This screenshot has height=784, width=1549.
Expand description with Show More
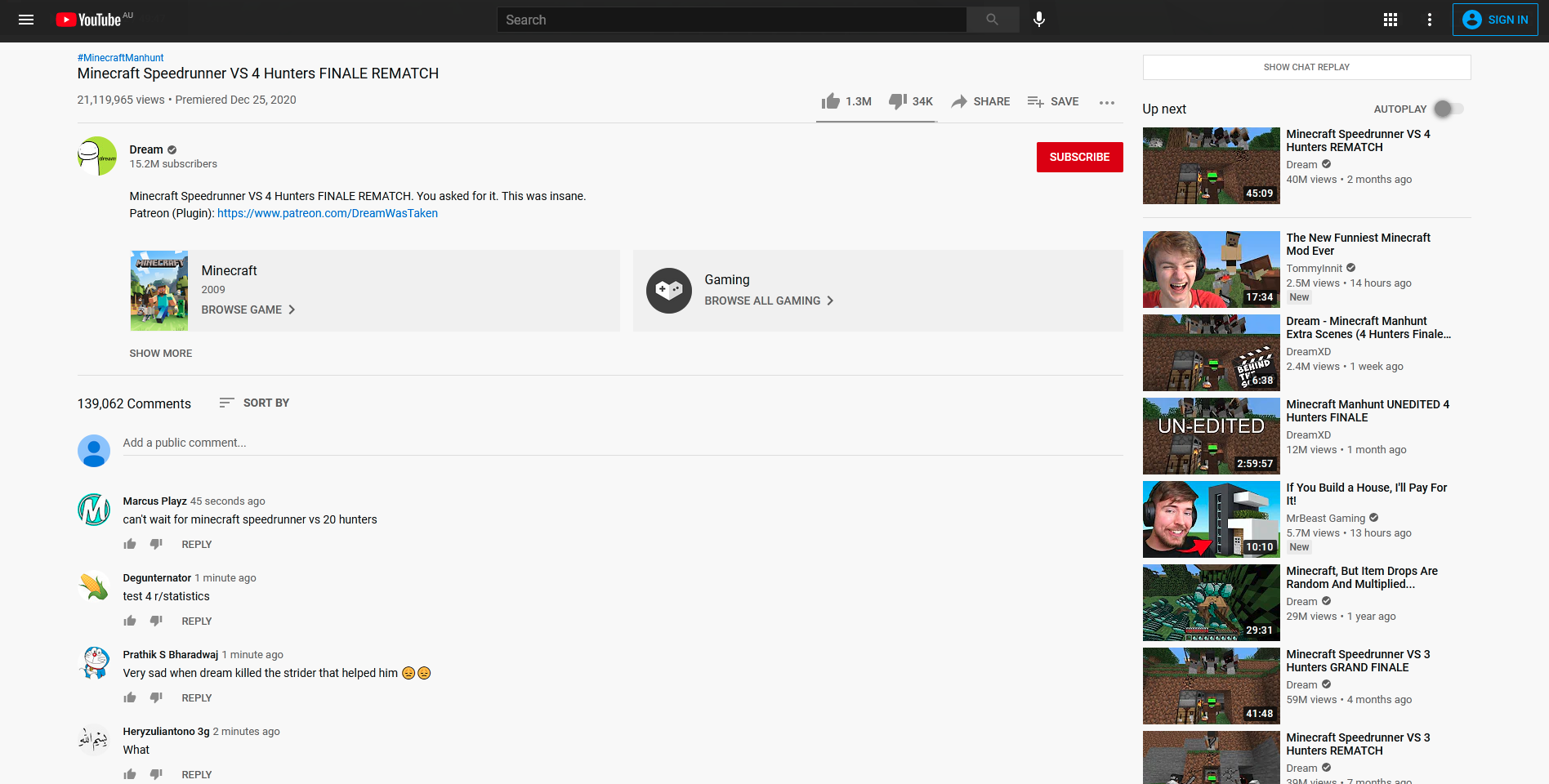click(x=161, y=354)
